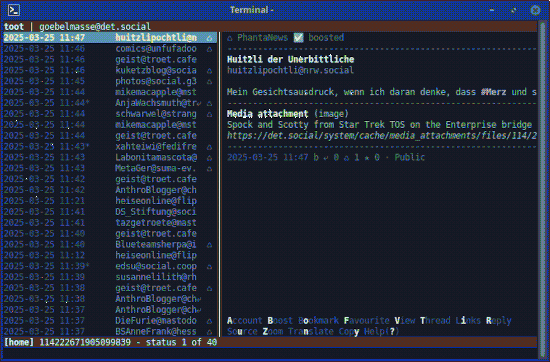Select the DS_Stiftung@soci toot

coord(110,212)
